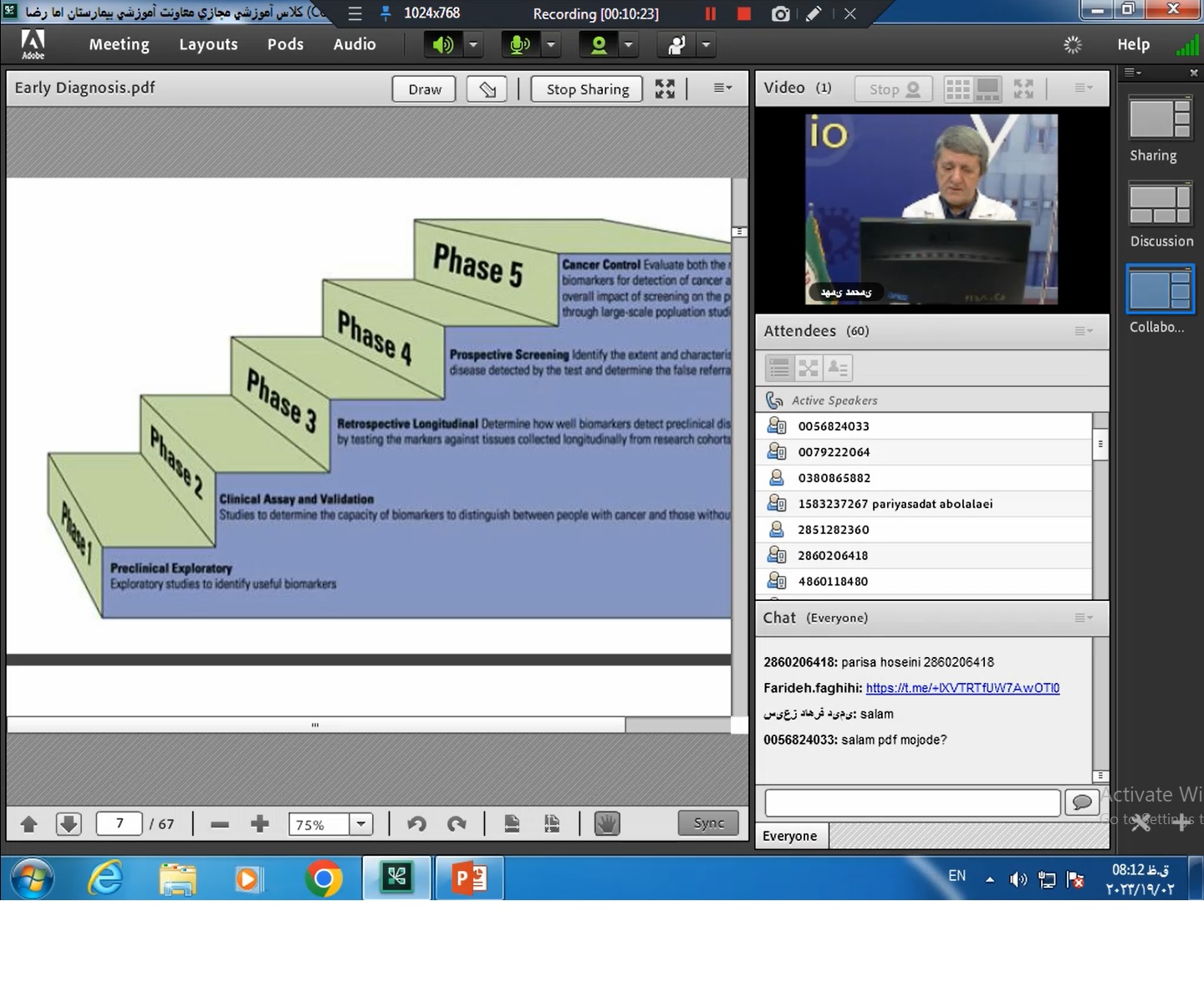
Task: Click the pointer tool beside Draw
Action: click(x=487, y=89)
